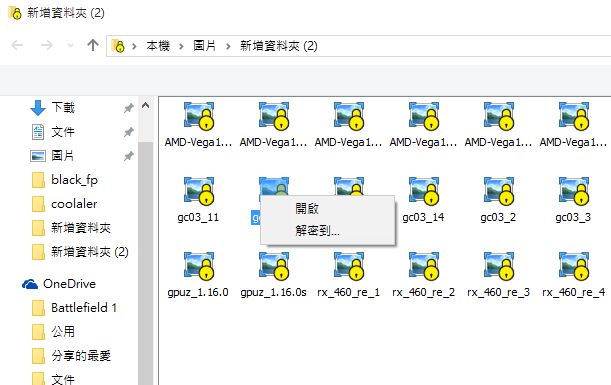The image size is (611, 385).
Task: Click pin icon beside 圖片
Action: pyautogui.click(x=129, y=156)
